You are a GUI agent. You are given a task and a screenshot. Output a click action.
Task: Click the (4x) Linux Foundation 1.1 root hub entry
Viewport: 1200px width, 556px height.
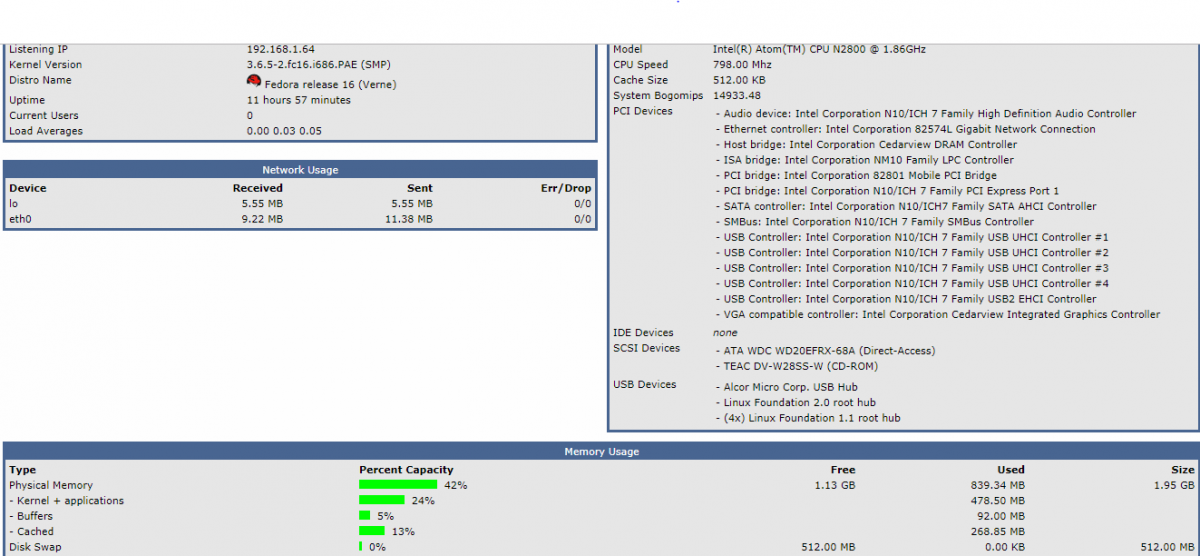point(808,418)
